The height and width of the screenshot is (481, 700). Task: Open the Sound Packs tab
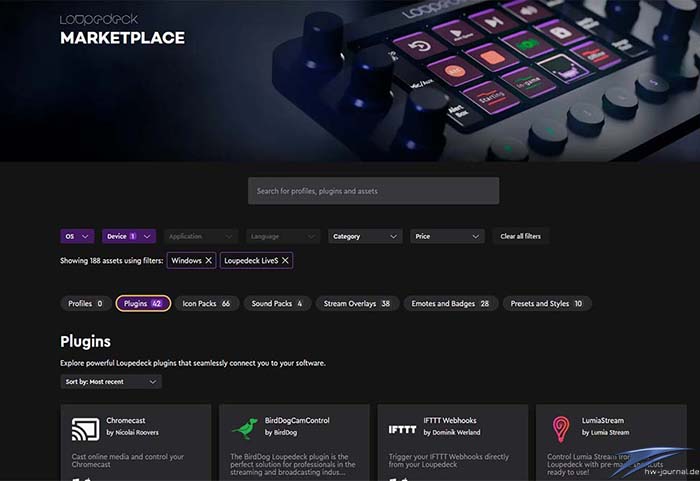pos(277,304)
